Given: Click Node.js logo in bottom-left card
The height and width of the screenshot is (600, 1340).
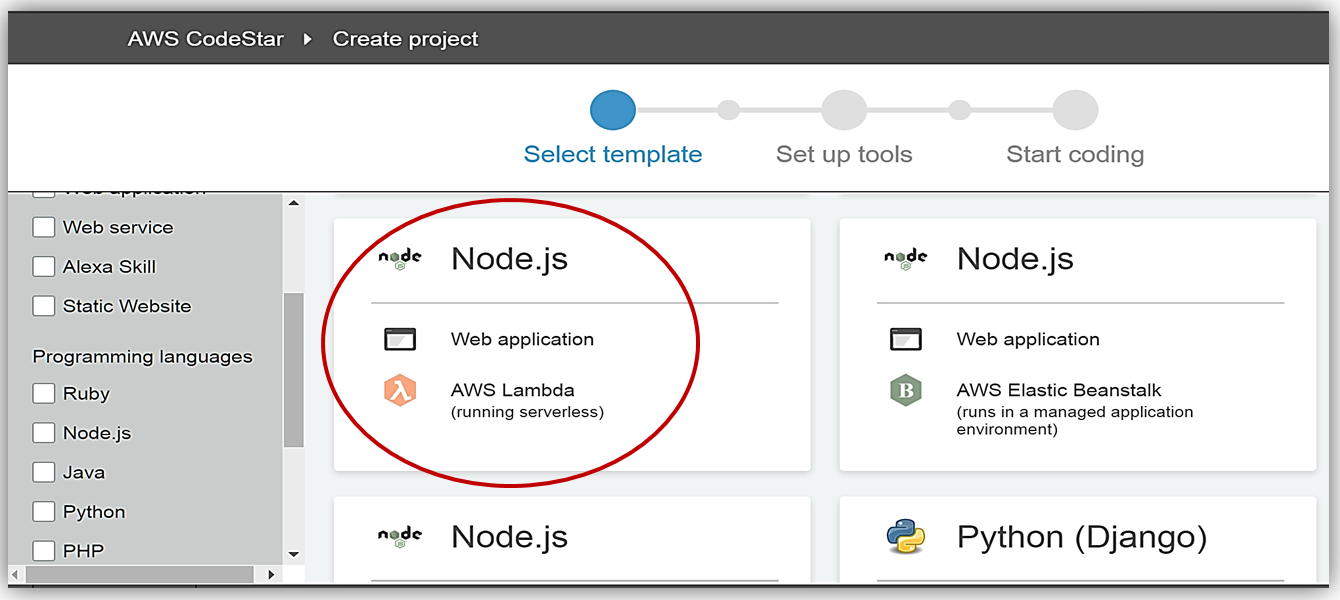Looking at the screenshot, I should coord(399,537).
